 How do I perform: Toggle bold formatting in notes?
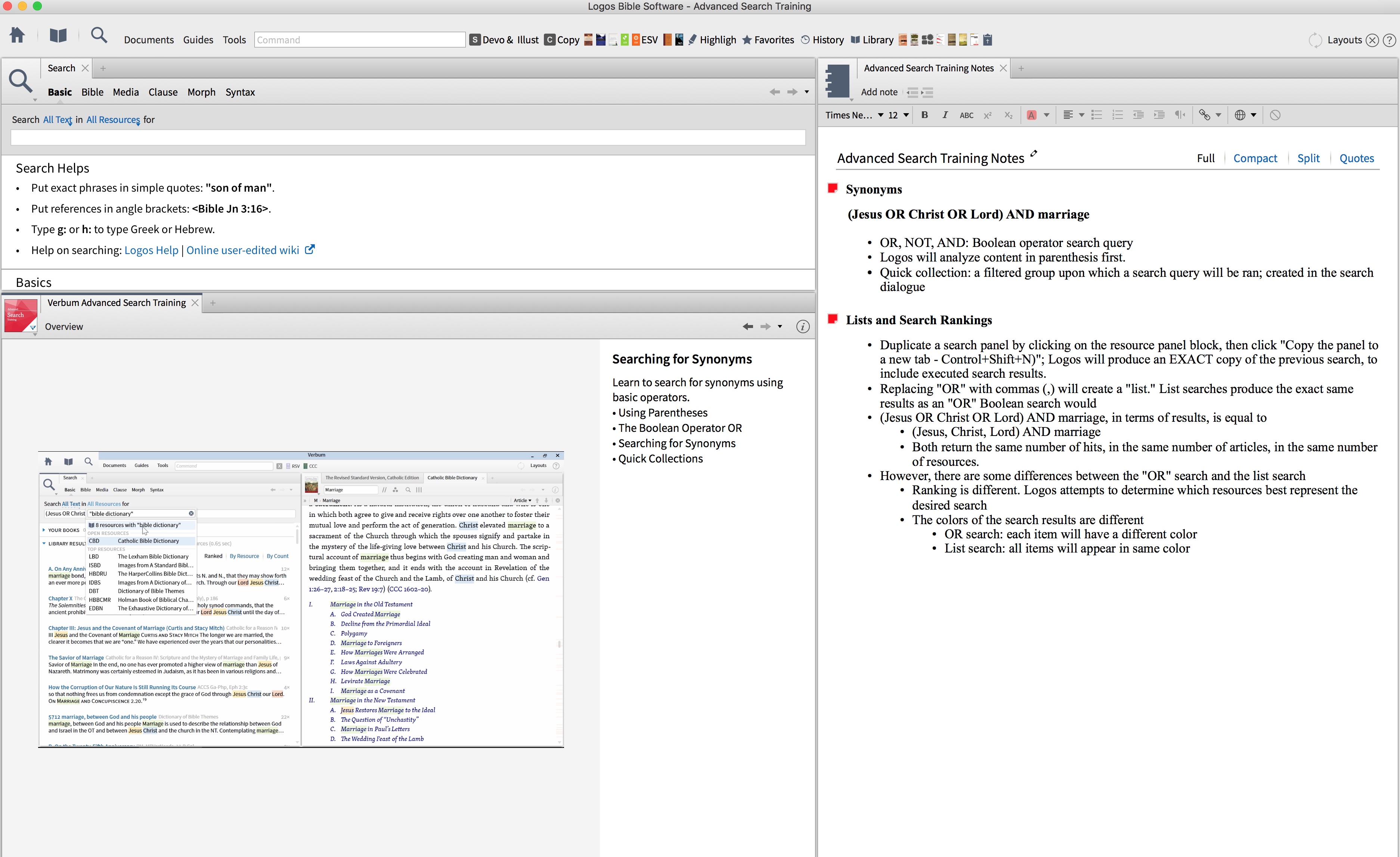[x=924, y=115]
